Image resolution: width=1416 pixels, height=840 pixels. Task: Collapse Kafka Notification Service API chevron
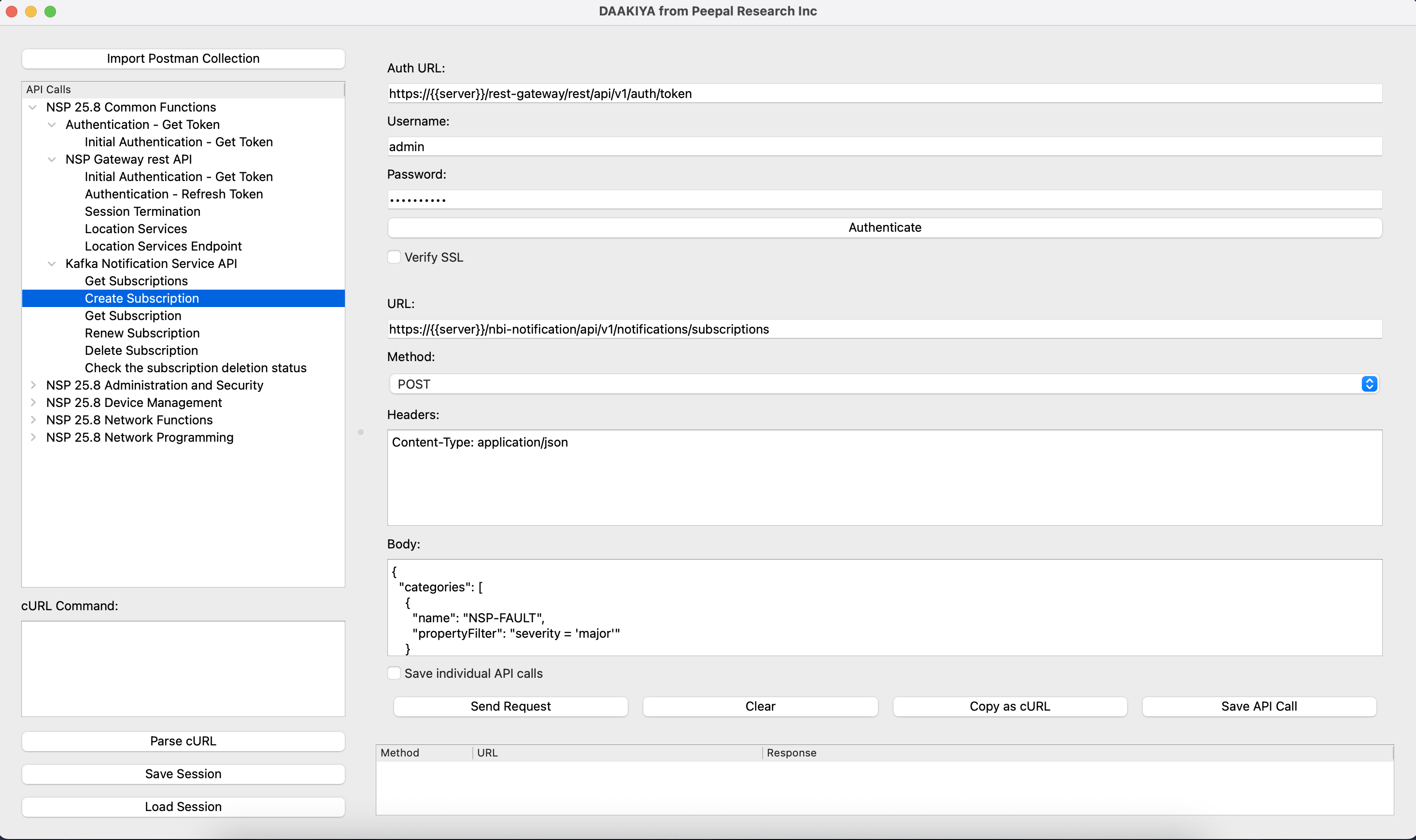tap(52, 264)
